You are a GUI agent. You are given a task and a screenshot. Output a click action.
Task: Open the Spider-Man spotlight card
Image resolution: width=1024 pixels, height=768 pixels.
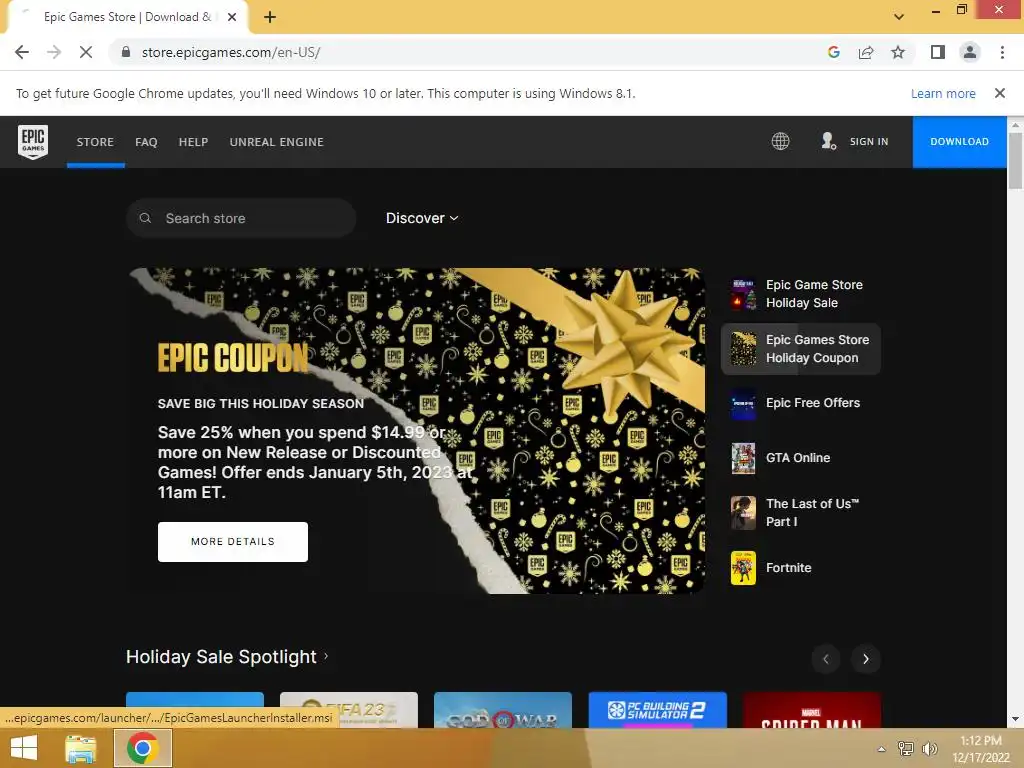(x=812, y=710)
